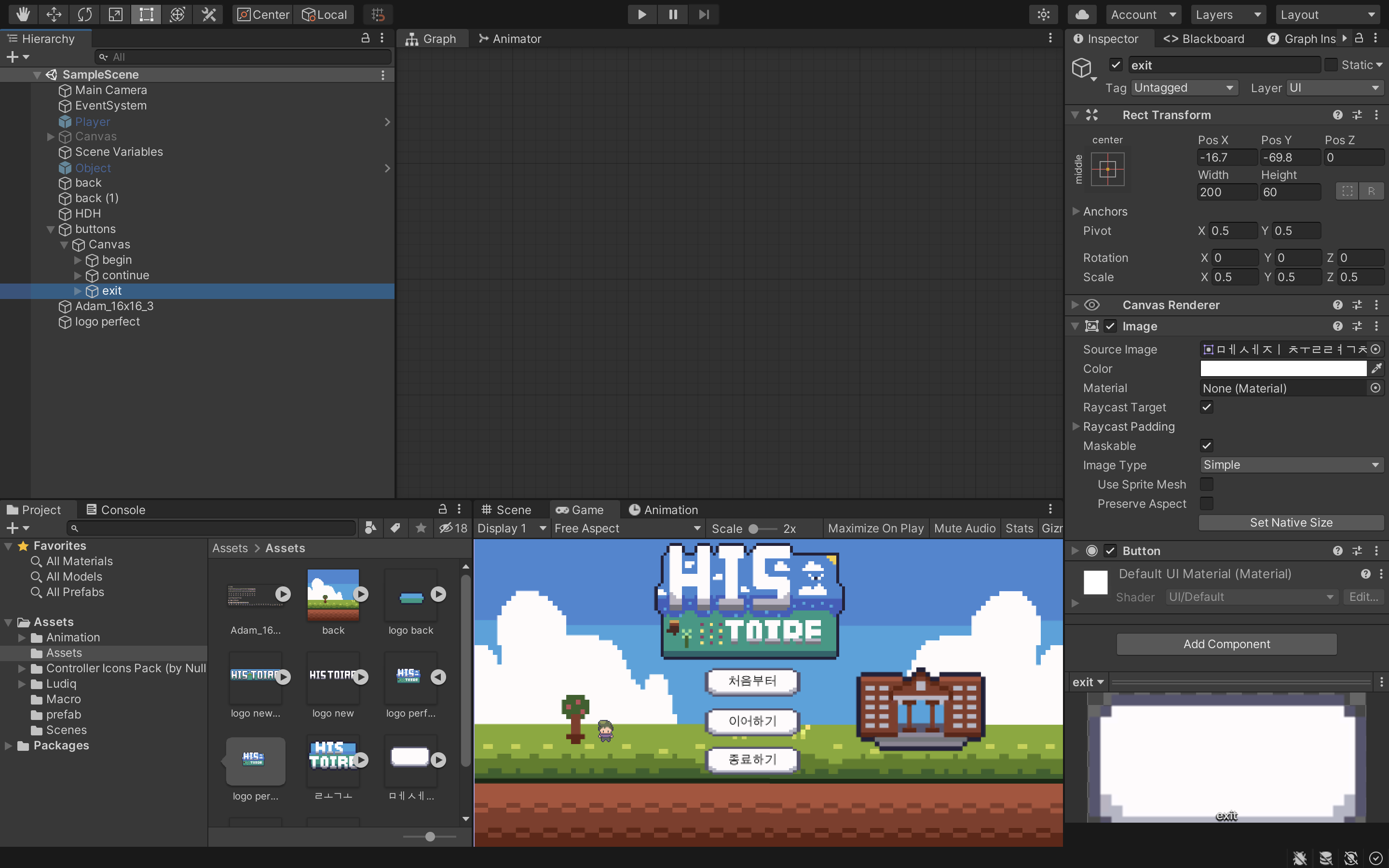This screenshot has width=1389, height=868.
Task: Click the Rect Transform anchor preset icon
Action: point(1107,169)
